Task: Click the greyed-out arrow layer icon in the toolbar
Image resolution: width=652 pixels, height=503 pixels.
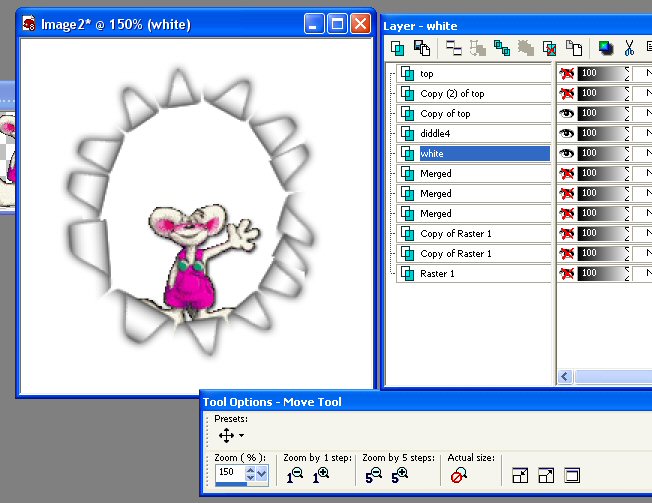Action: point(478,48)
